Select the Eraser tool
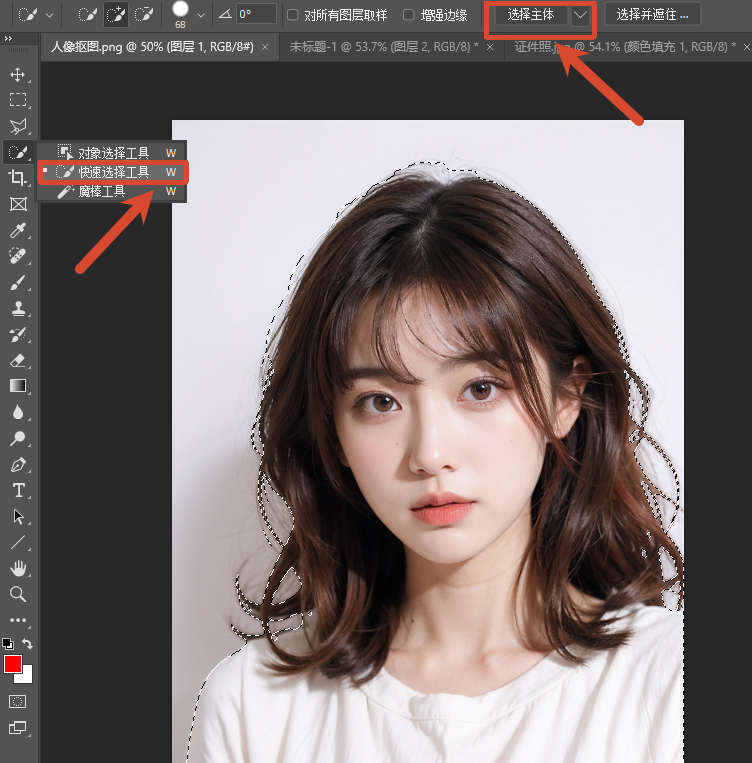Image resolution: width=752 pixels, height=763 pixels. [18, 360]
